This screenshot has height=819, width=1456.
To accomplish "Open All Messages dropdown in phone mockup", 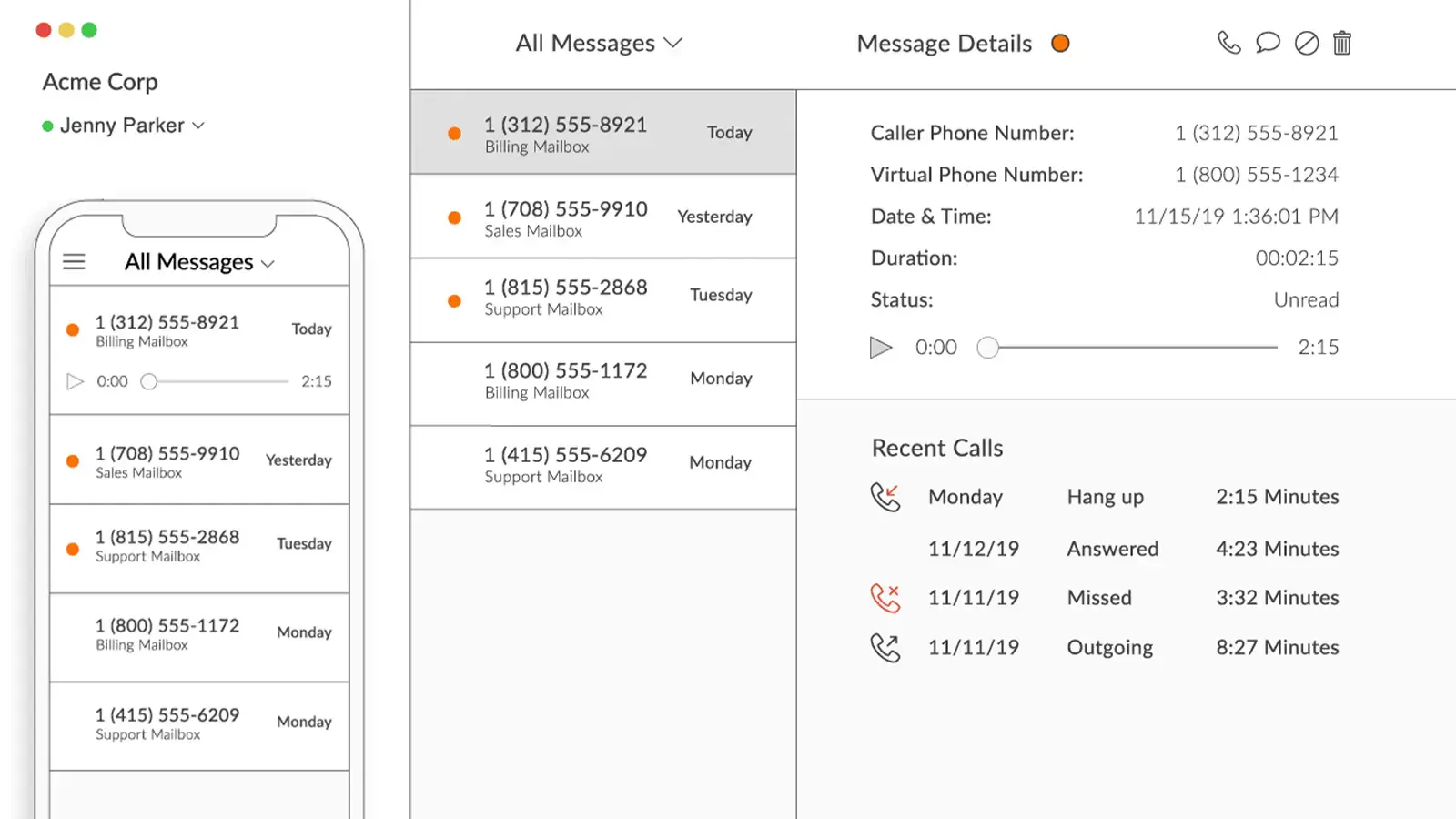I will click(x=199, y=262).
